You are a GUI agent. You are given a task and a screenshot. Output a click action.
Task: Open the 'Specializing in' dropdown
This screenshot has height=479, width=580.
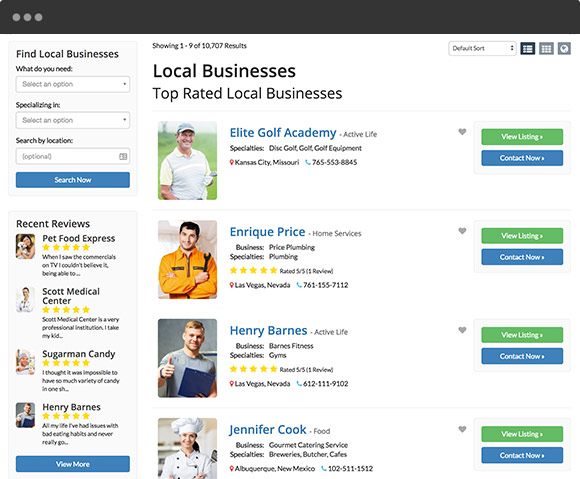pos(73,120)
